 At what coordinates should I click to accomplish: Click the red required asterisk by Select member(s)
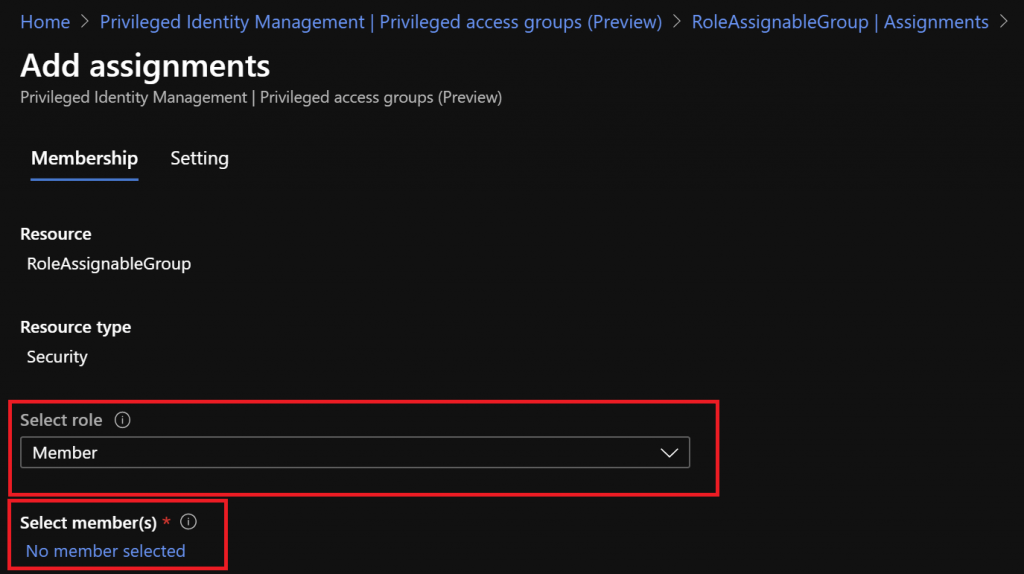point(167,521)
